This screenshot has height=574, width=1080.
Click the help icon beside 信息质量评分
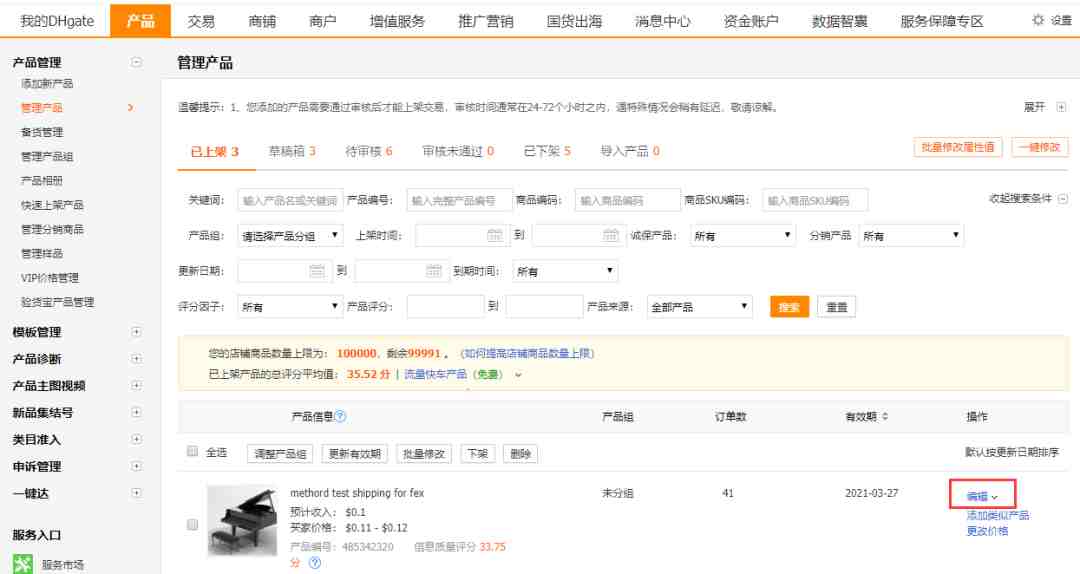coord(315,563)
